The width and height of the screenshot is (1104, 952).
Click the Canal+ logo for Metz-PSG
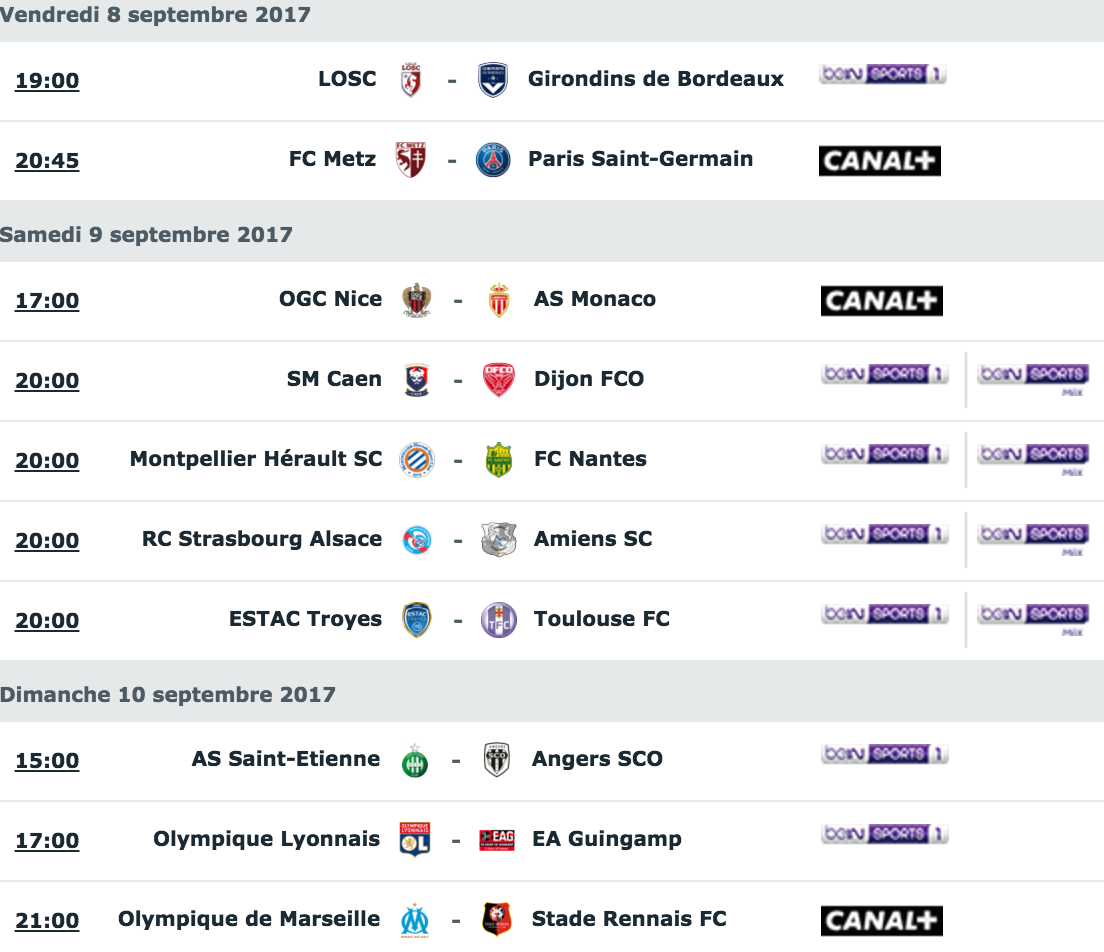(879, 161)
